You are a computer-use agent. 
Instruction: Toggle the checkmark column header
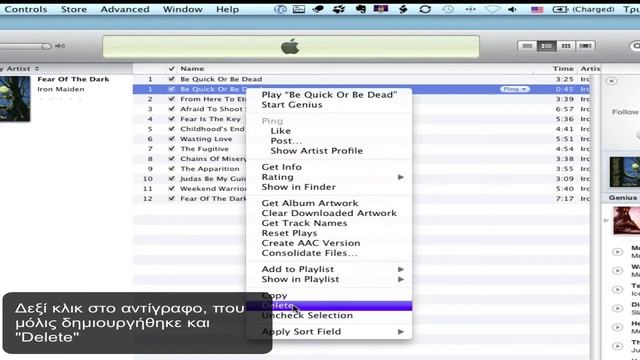[171, 69]
